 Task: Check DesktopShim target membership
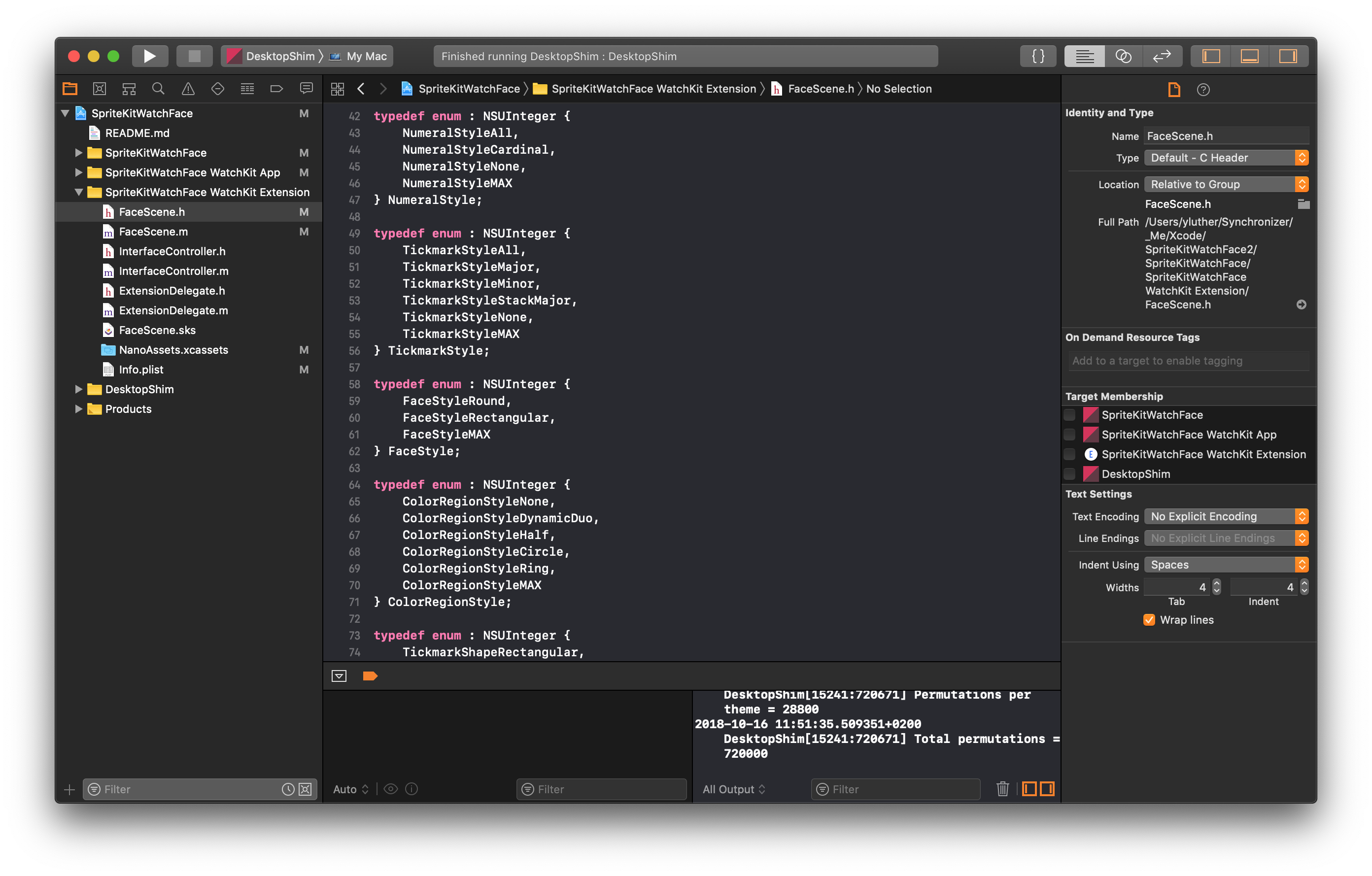coord(1069,474)
